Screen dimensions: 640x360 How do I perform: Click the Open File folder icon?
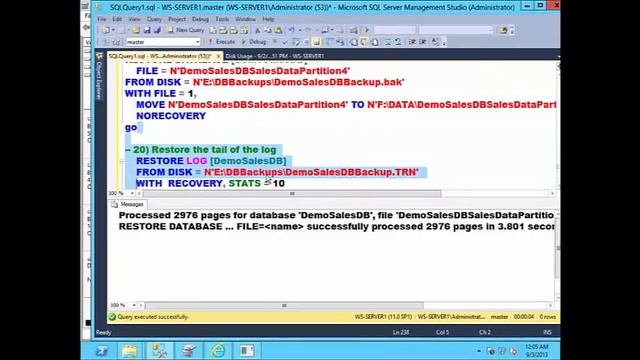tap(136, 30)
